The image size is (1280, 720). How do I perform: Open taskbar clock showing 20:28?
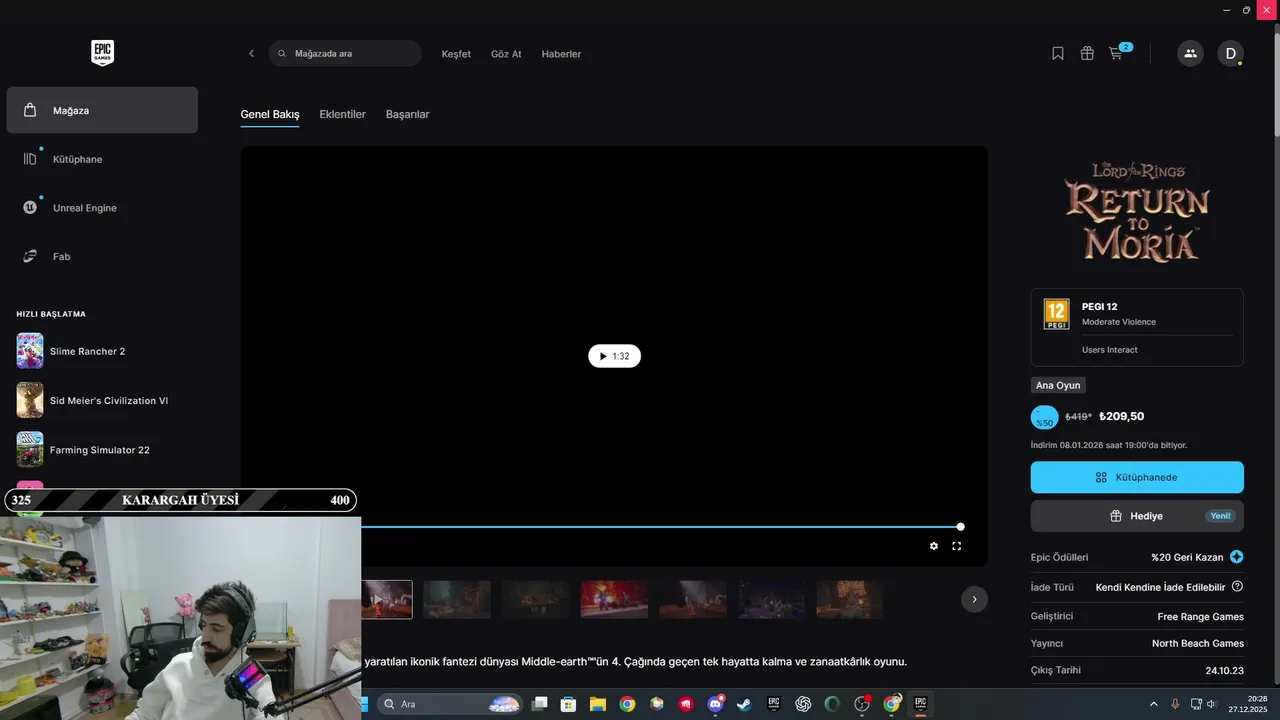click(1249, 704)
